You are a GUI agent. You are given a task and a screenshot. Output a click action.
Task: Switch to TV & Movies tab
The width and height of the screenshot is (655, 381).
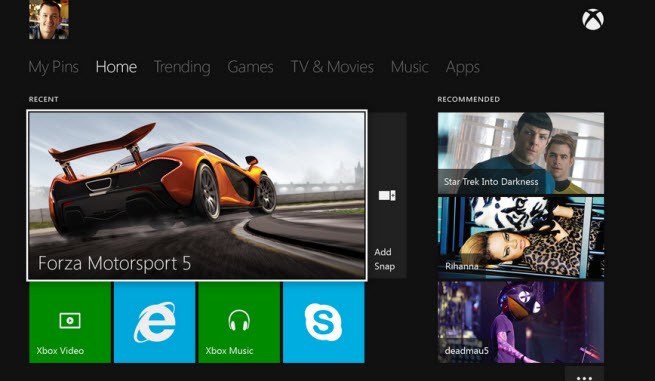coord(332,67)
